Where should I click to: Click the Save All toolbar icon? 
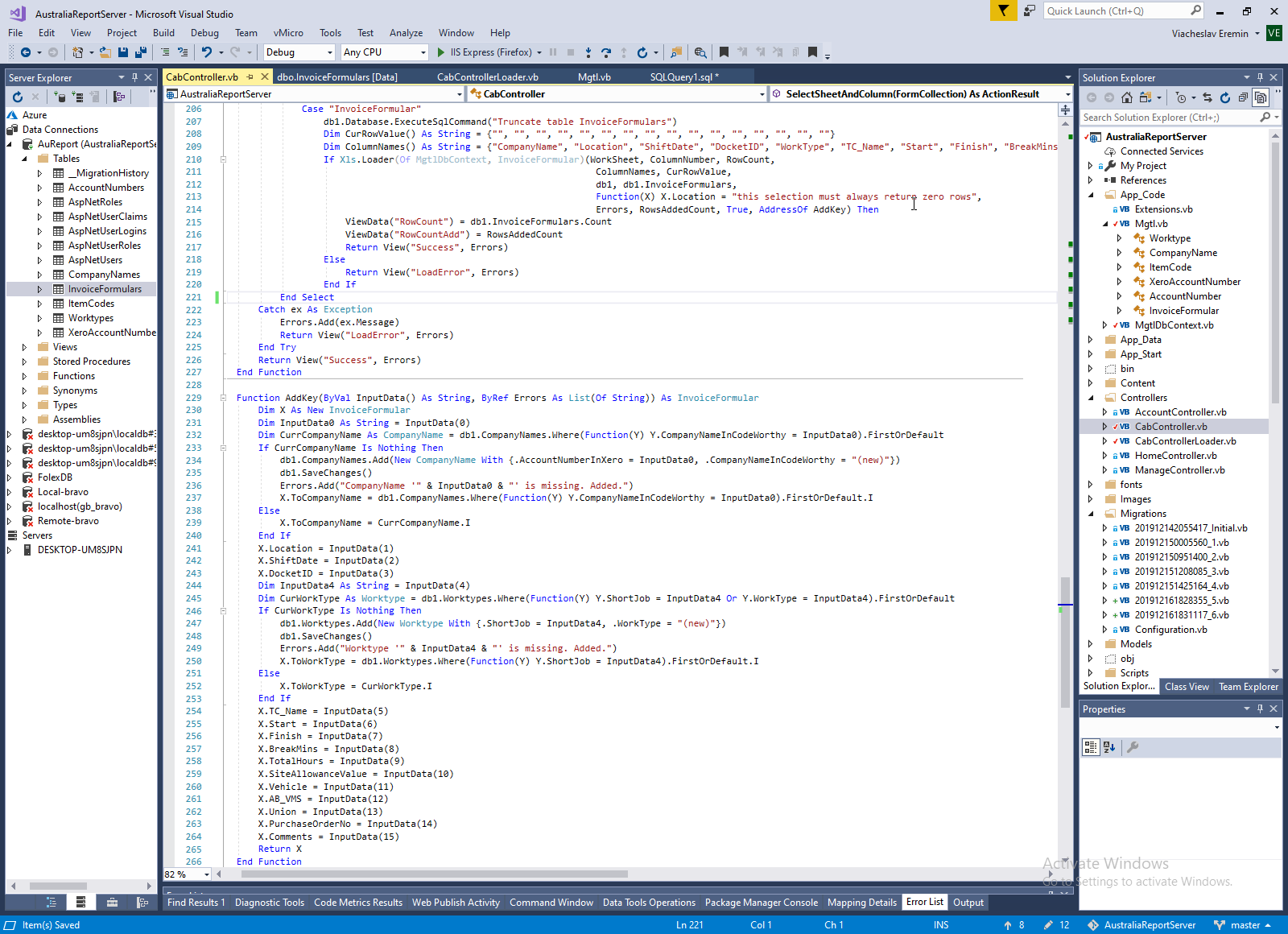[x=141, y=52]
